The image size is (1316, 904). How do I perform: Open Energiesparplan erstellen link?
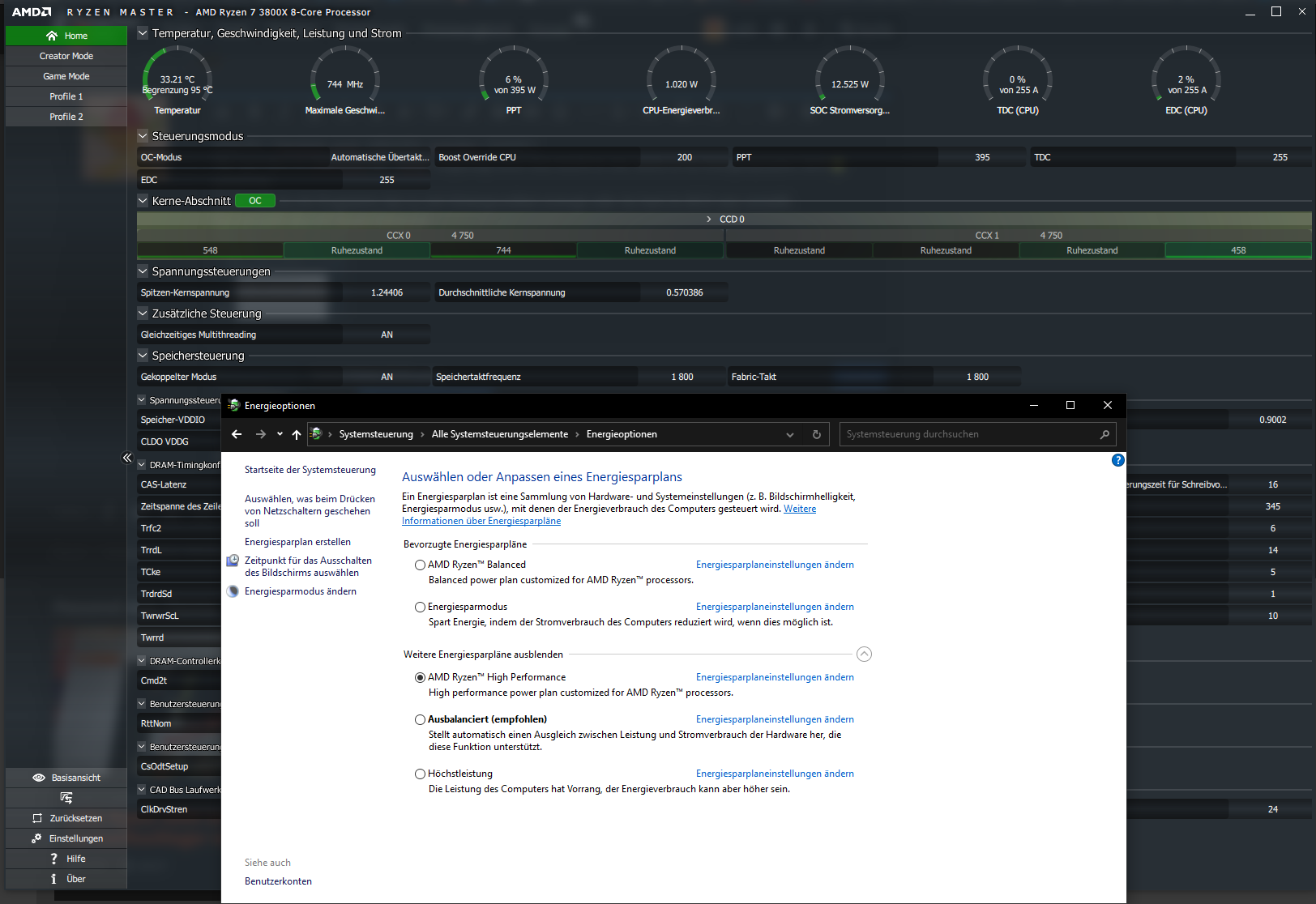[x=297, y=542]
